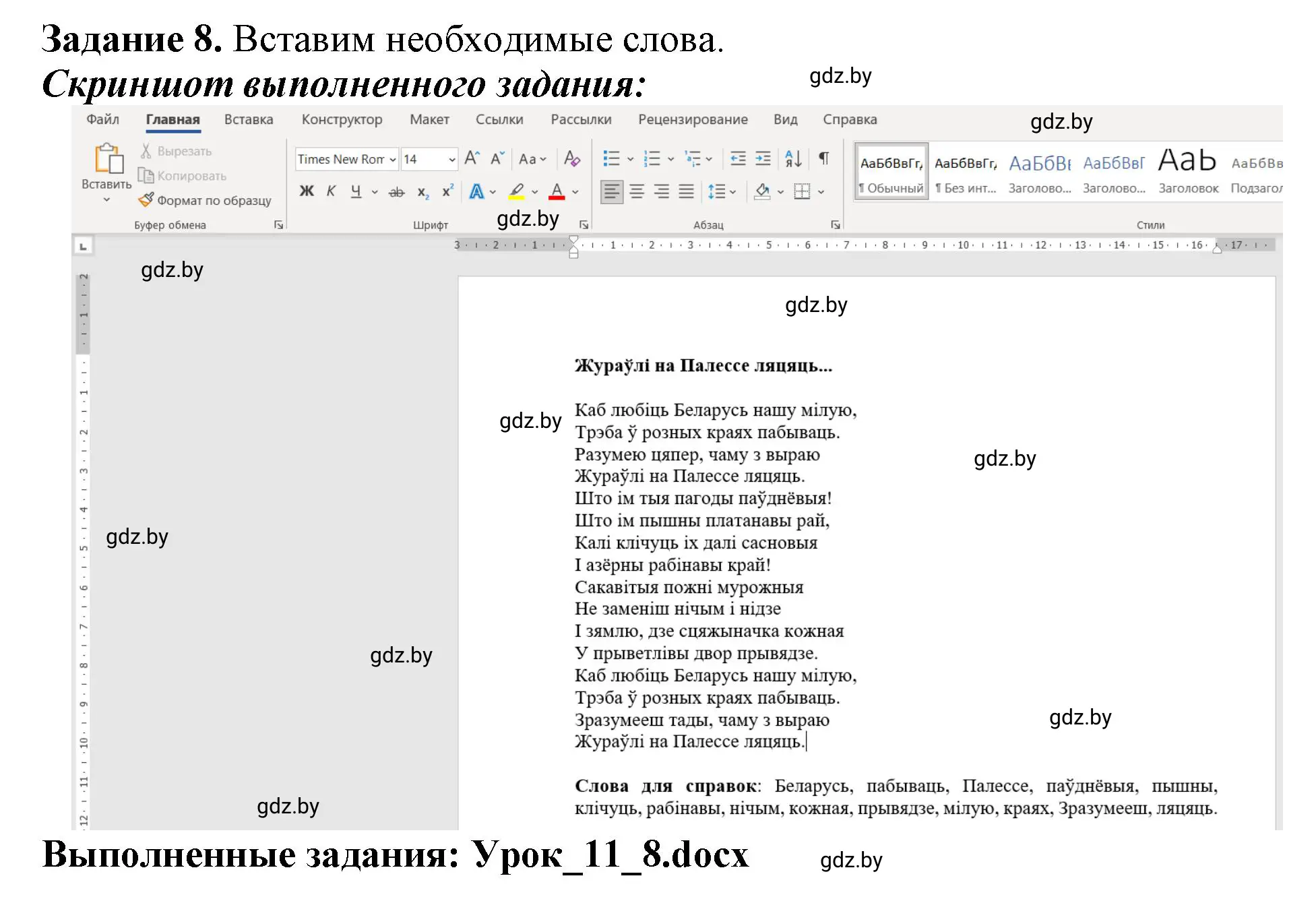Click the multilevel list icon
1316x901 pixels.
point(692,159)
